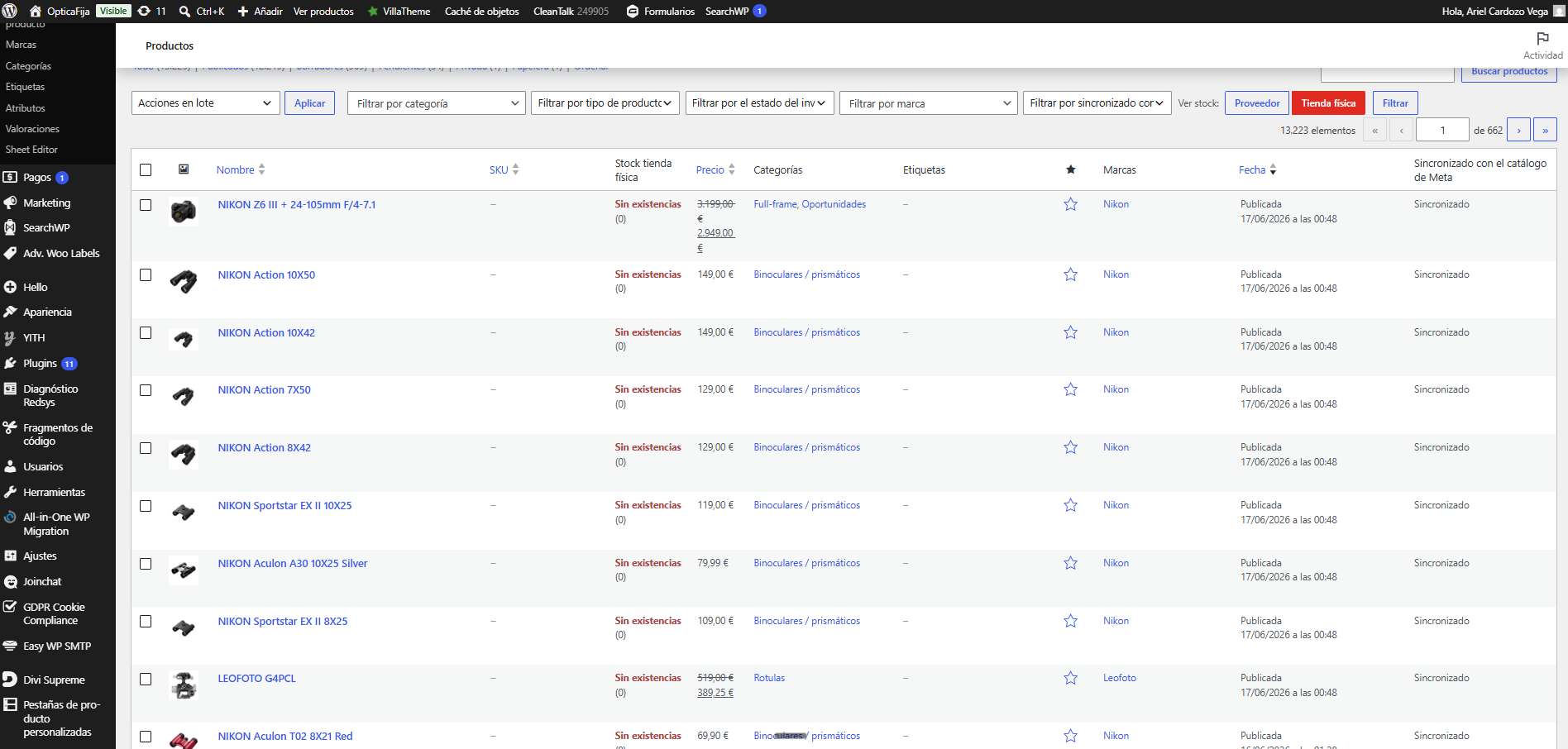Open the Filtrar por marca dropdown

[x=929, y=103]
